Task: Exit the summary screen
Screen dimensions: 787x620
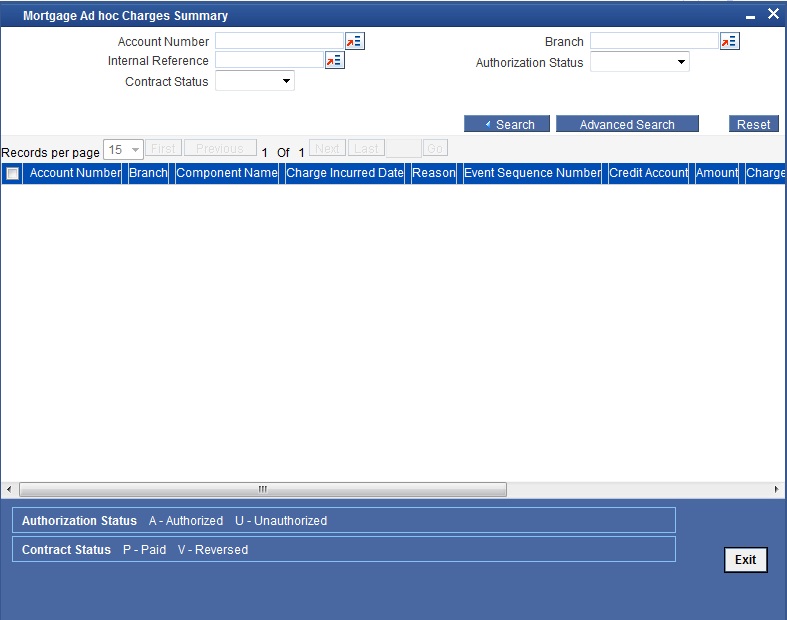Action: pyautogui.click(x=746, y=560)
